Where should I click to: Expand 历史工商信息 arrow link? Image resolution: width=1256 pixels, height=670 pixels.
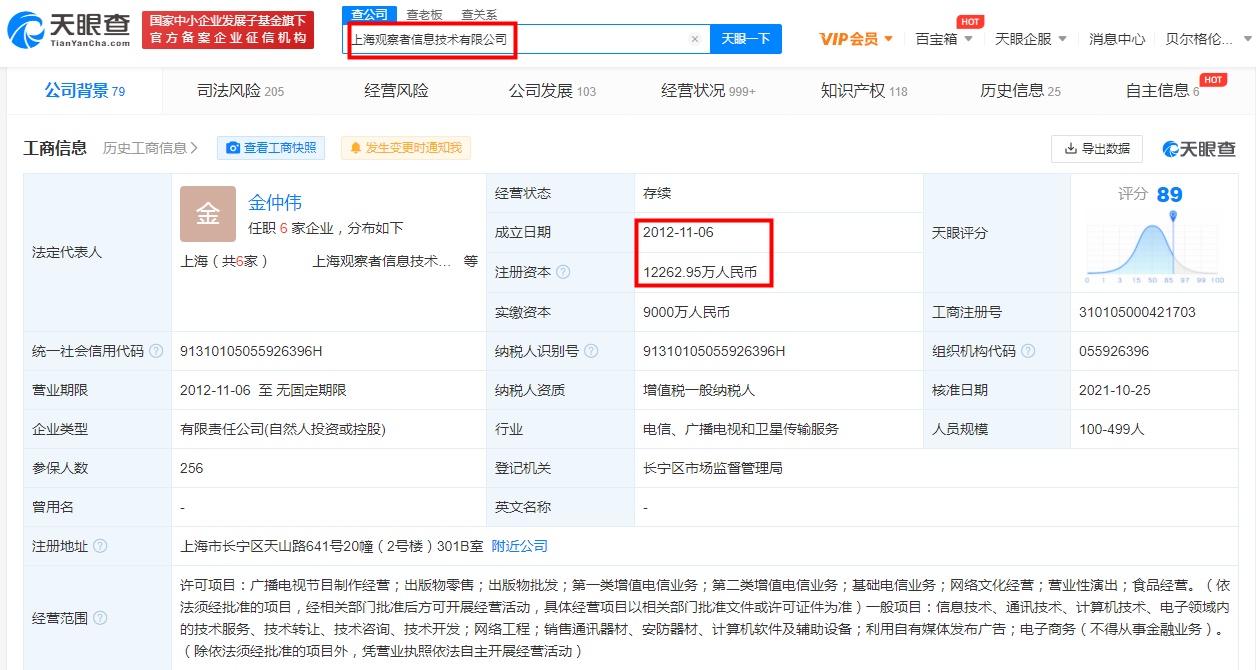(150, 148)
